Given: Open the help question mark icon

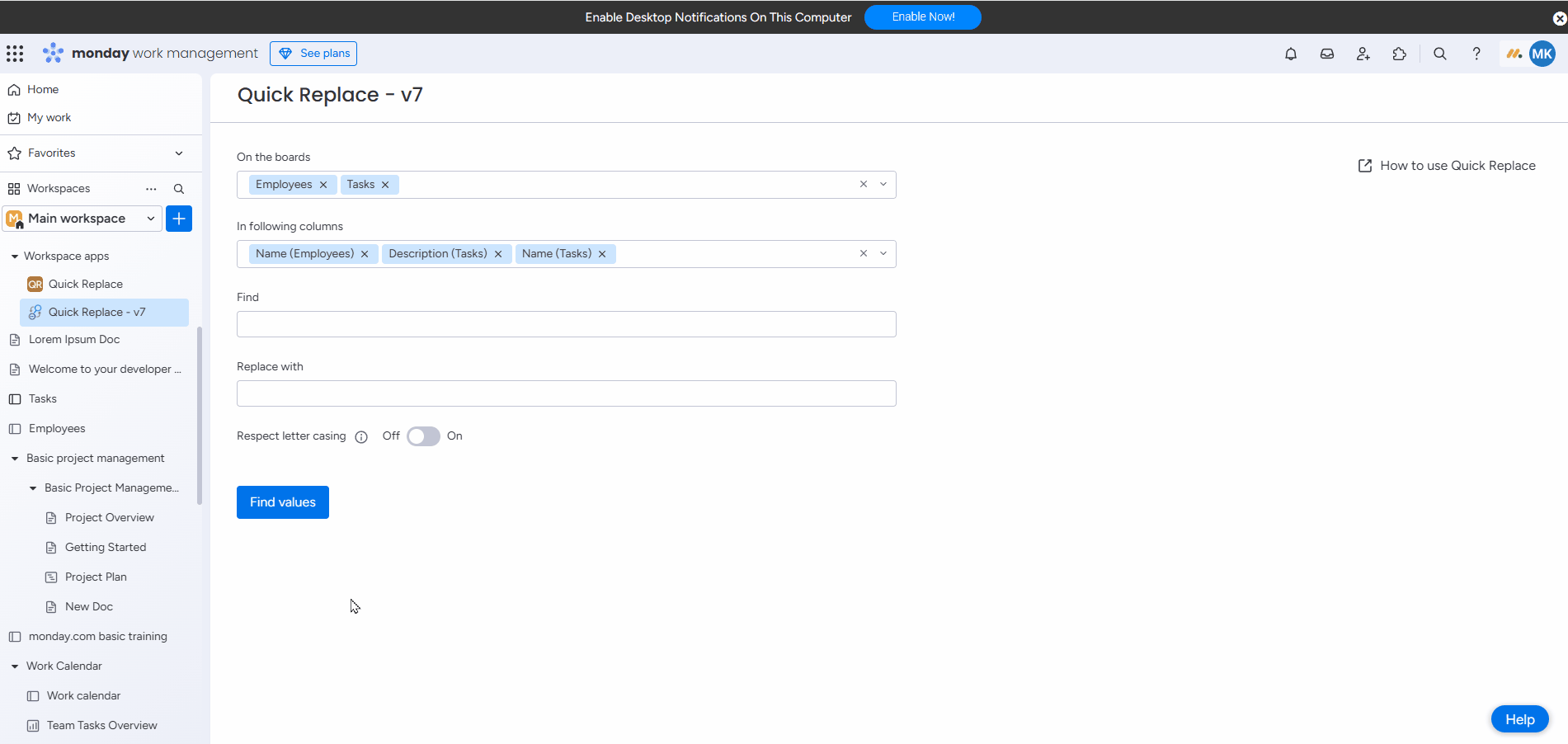Looking at the screenshot, I should (x=1476, y=54).
